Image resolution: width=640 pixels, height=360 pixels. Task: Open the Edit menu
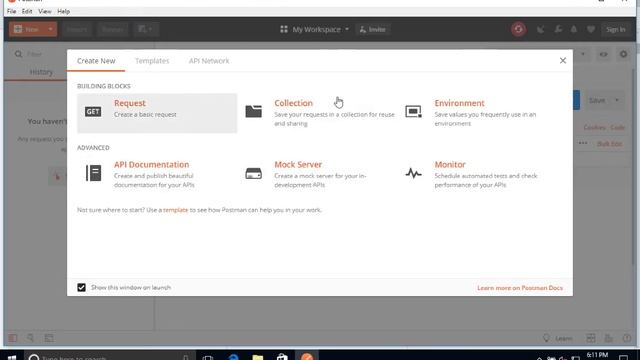tap(27, 11)
